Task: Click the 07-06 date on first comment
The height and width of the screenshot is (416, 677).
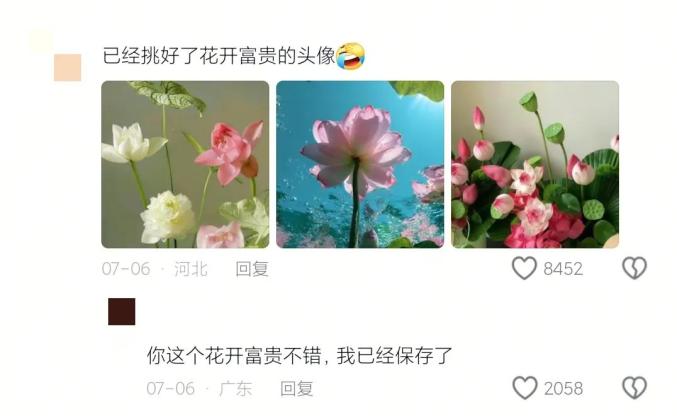Action: (x=126, y=269)
